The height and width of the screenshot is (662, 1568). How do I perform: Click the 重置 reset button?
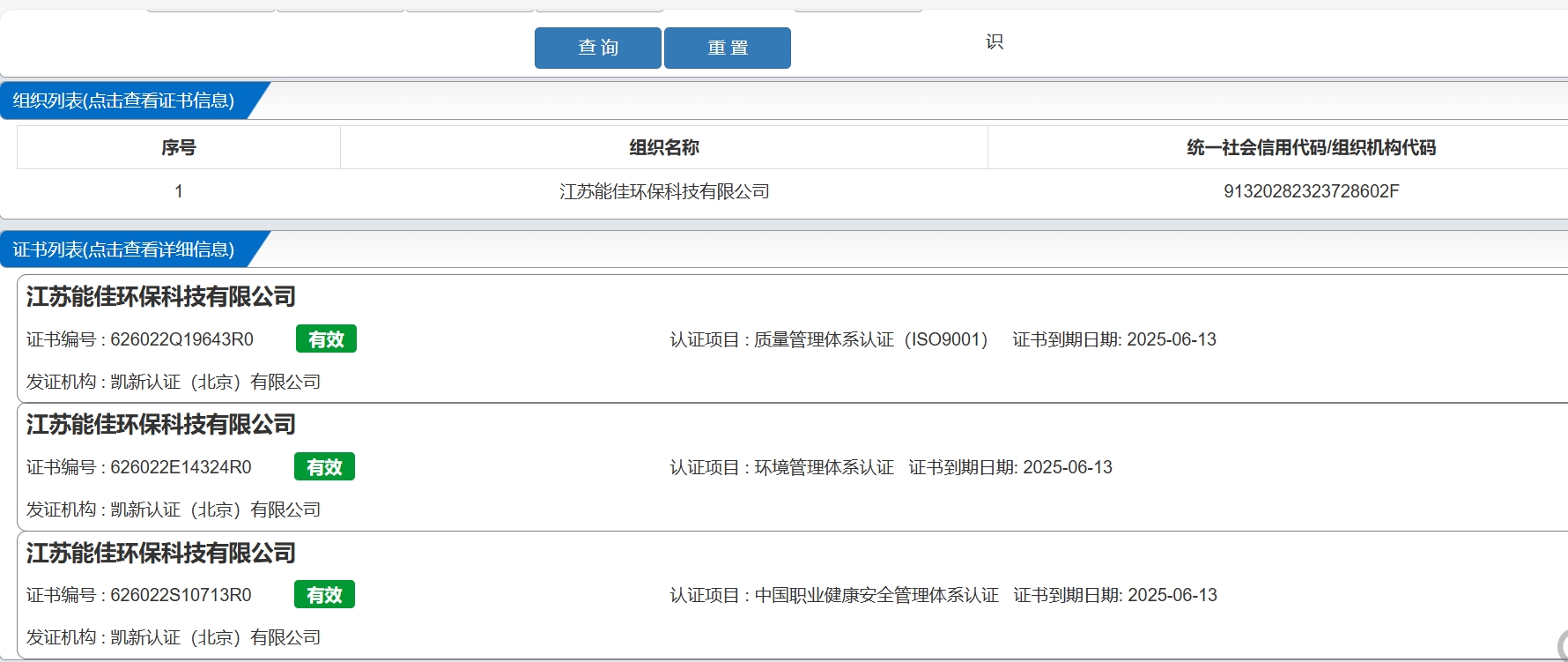(728, 48)
